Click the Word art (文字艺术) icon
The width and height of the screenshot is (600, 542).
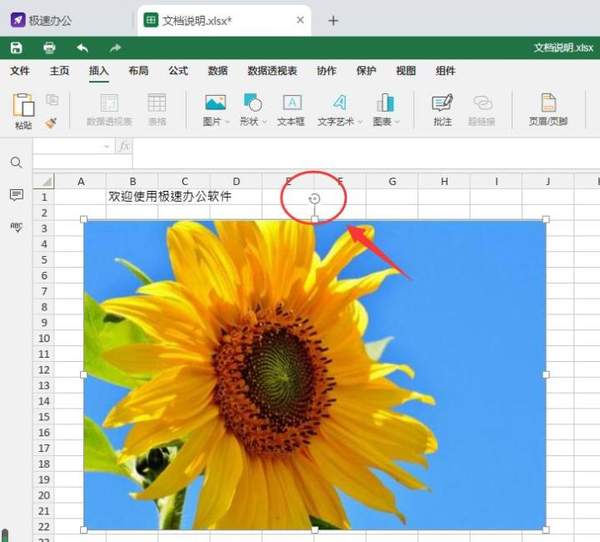tap(339, 103)
